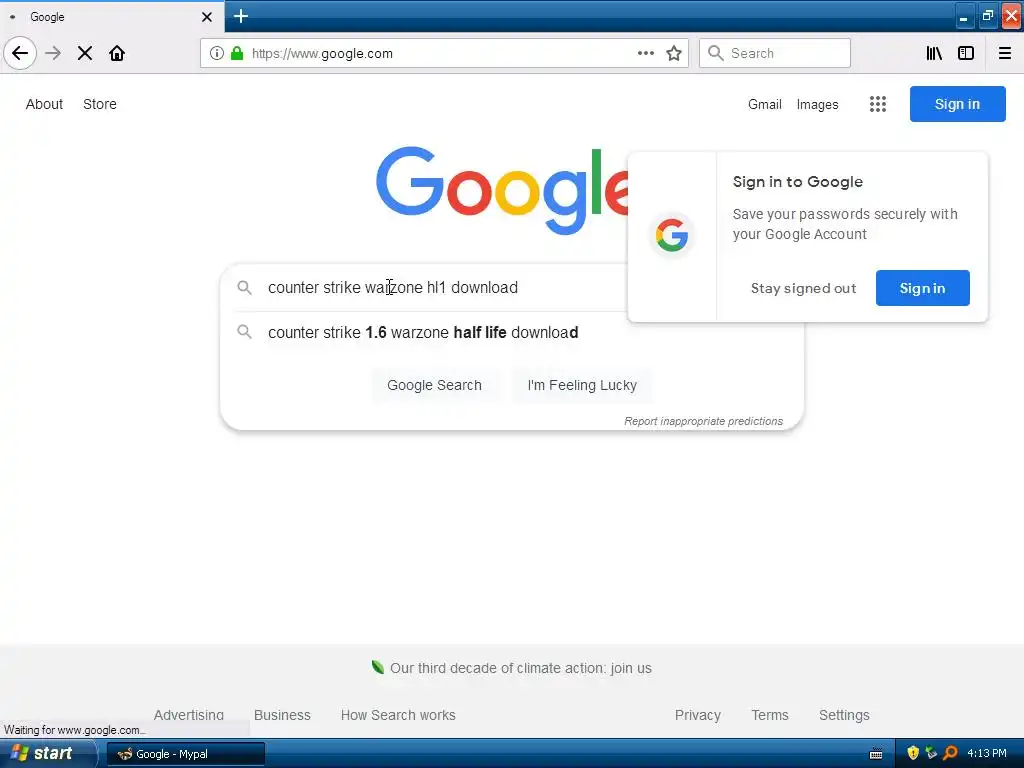Stop loading the page
The width and height of the screenshot is (1024, 768).
pyautogui.click(x=85, y=53)
